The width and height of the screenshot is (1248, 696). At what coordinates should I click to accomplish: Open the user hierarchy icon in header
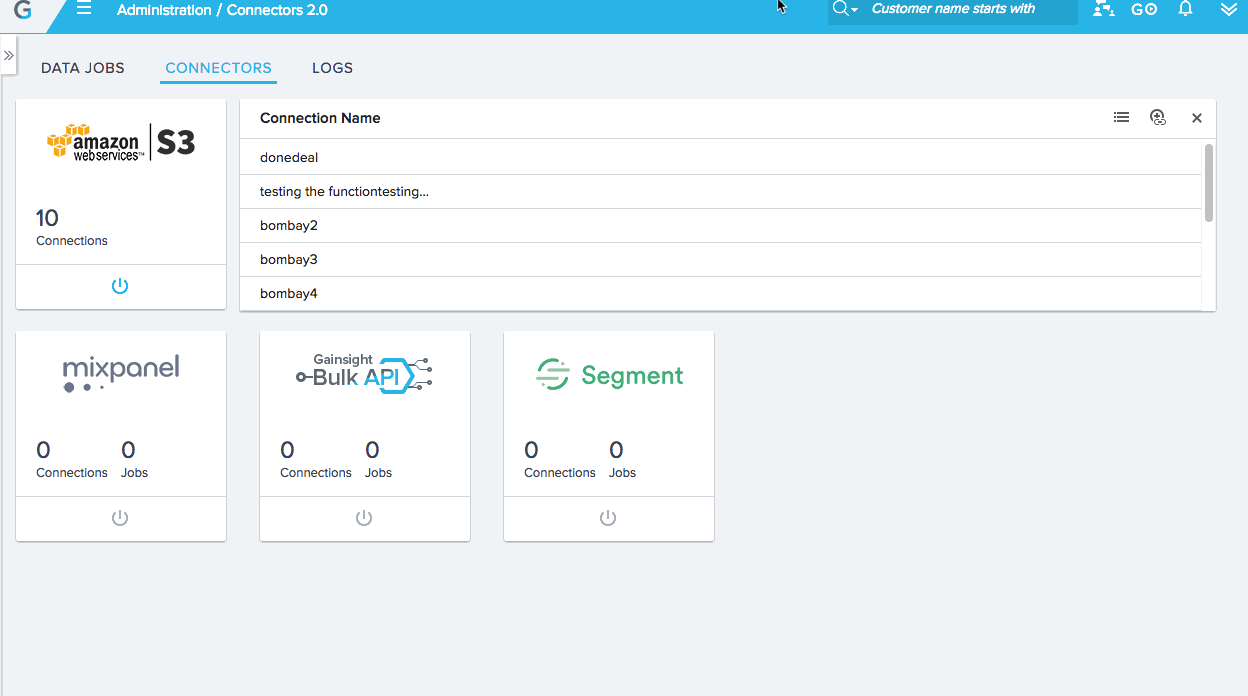(x=1103, y=9)
